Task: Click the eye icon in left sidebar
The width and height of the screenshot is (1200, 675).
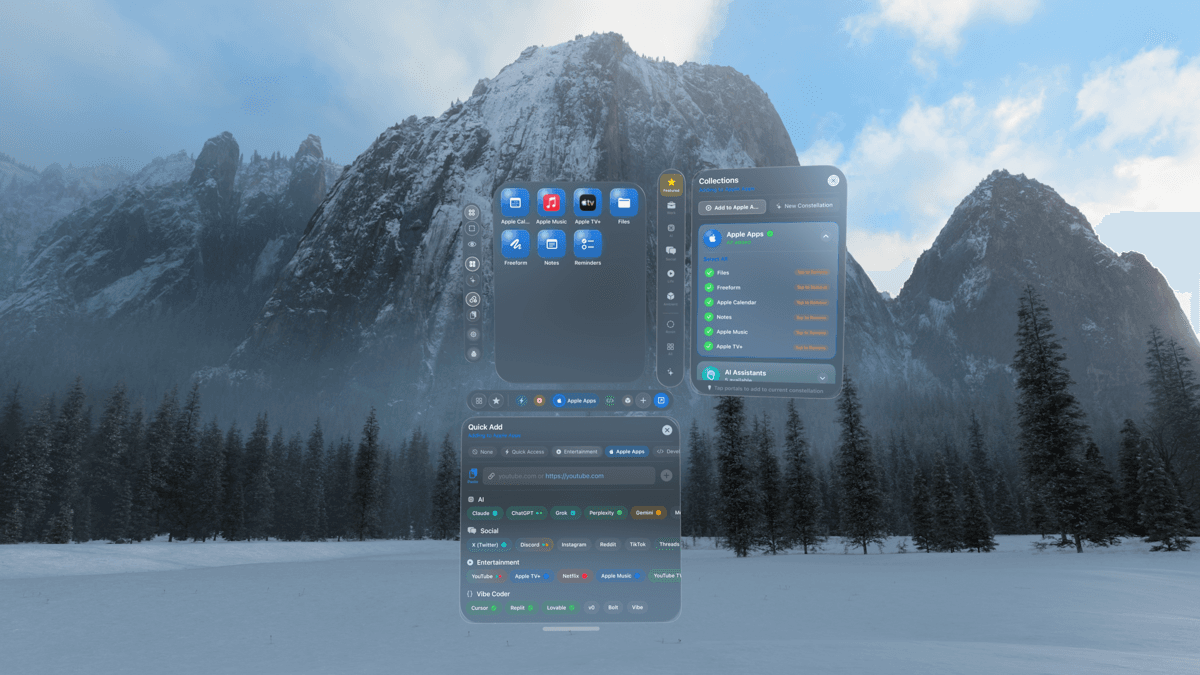Action: pyautogui.click(x=472, y=245)
